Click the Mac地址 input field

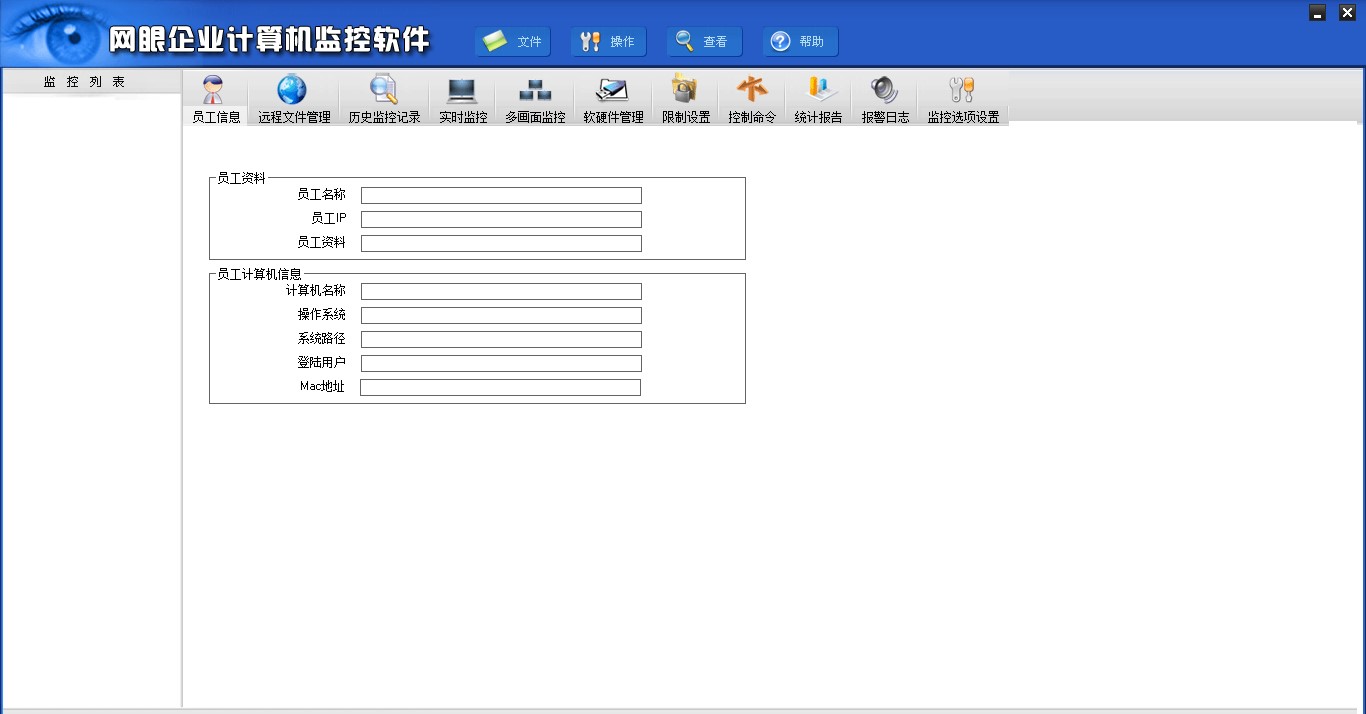coord(500,387)
